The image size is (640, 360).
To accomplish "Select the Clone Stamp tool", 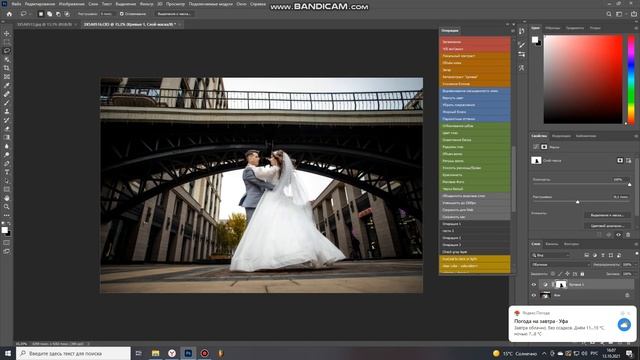I will (7, 111).
